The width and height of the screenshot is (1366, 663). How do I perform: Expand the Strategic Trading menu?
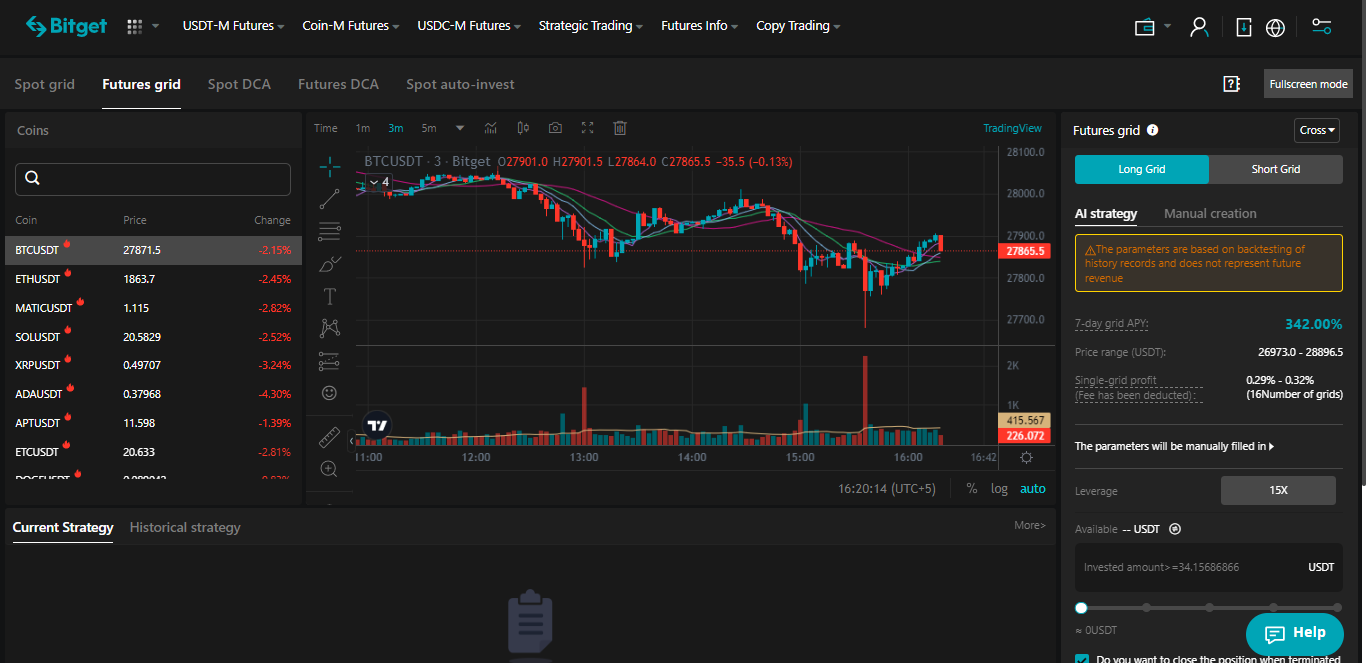tap(590, 26)
